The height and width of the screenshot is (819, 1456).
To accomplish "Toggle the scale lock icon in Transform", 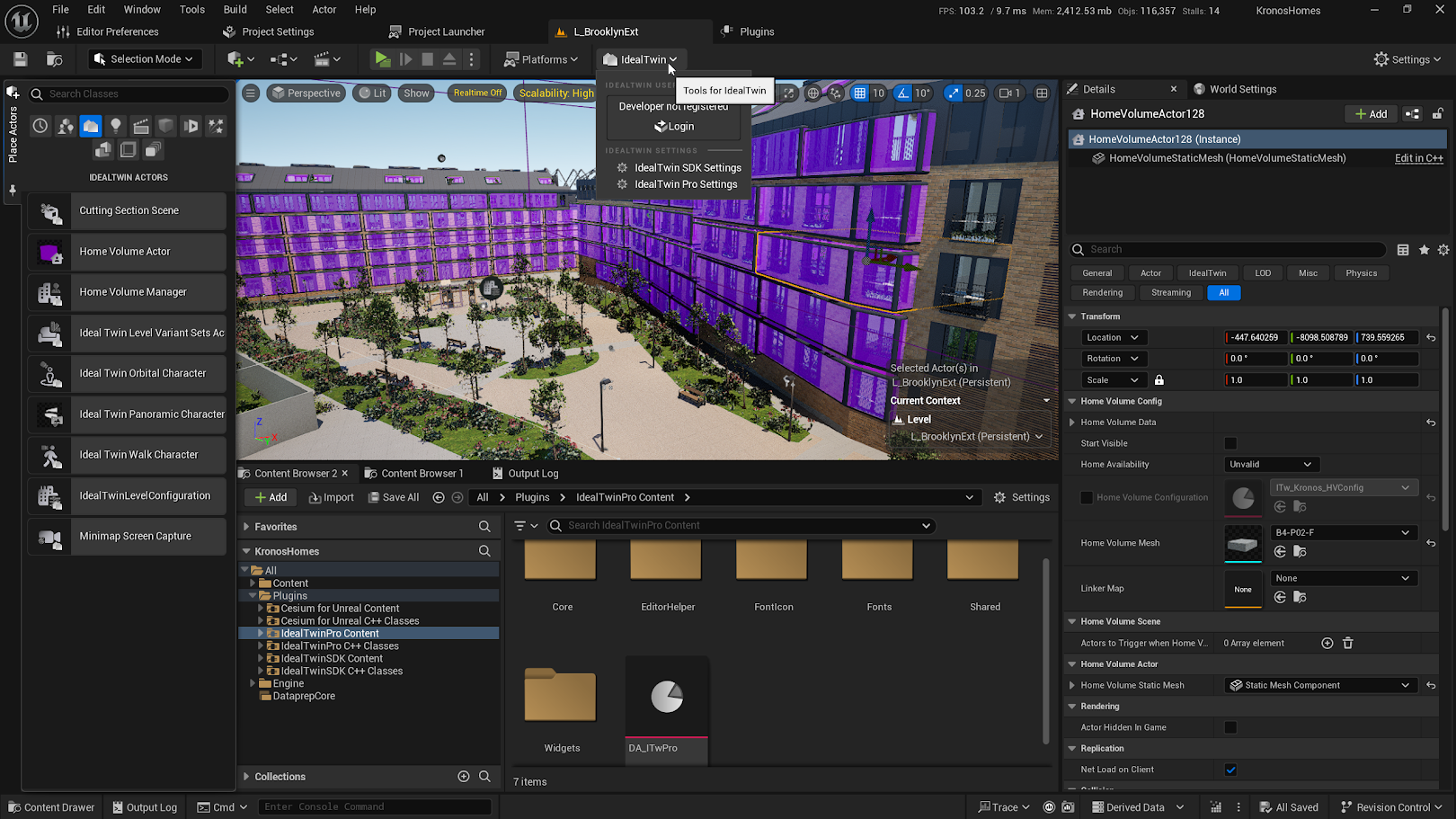I will point(1159,380).
